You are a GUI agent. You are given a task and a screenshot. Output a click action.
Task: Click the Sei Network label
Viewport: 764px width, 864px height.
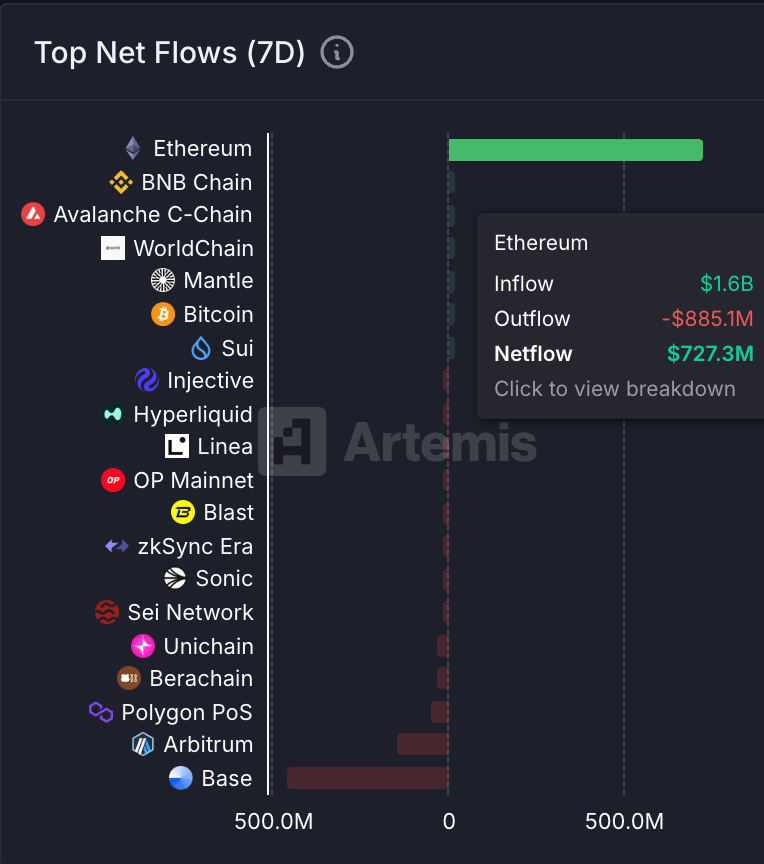click(191, 612)
